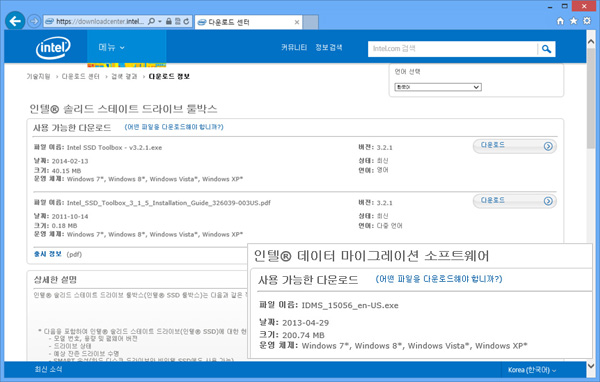This screenshot has height=382, width=600.
Task: Open the 커뮤니티 menu item
Action: (x=294, y=47)
